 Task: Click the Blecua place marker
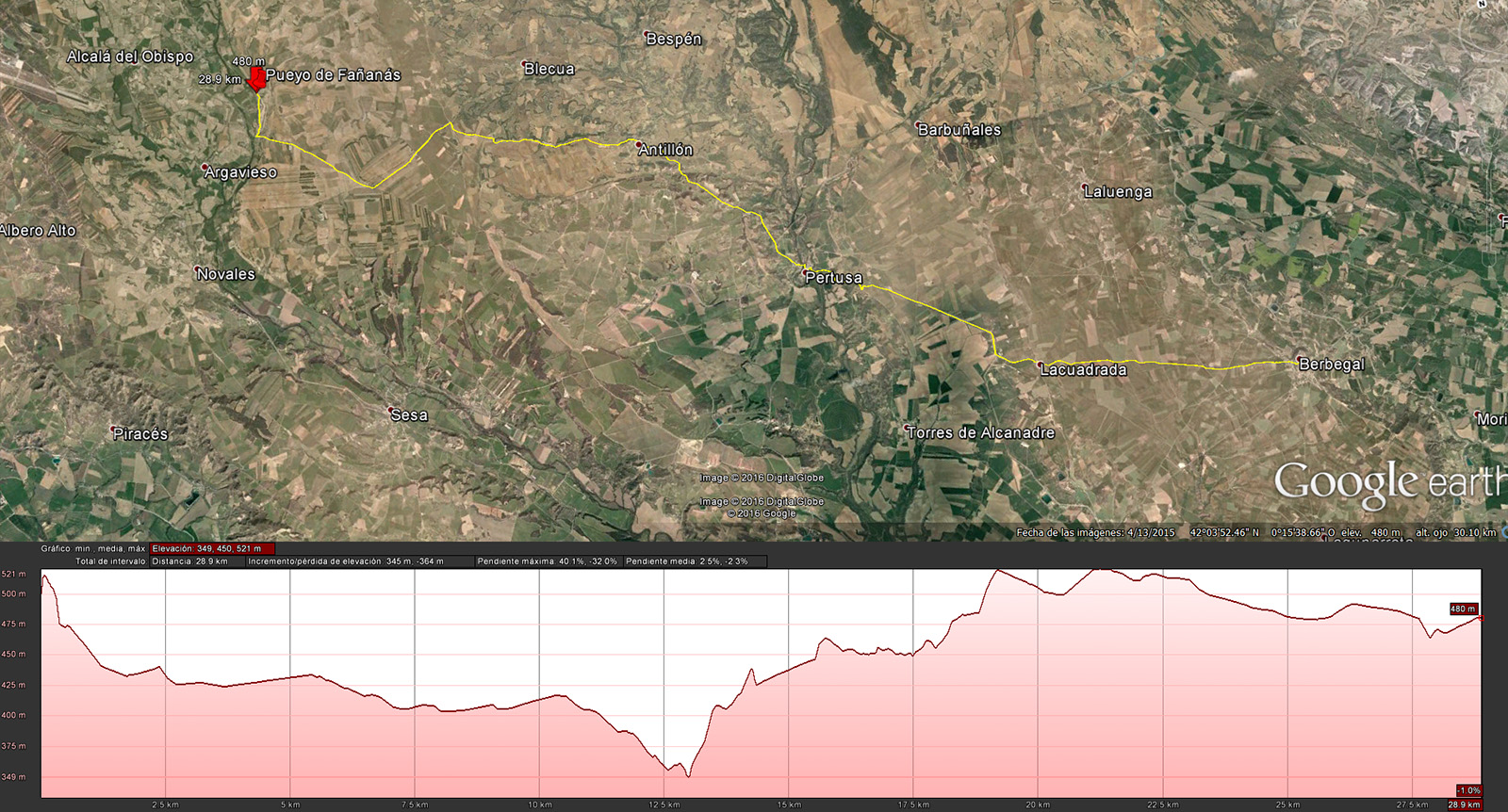[525, 64]
